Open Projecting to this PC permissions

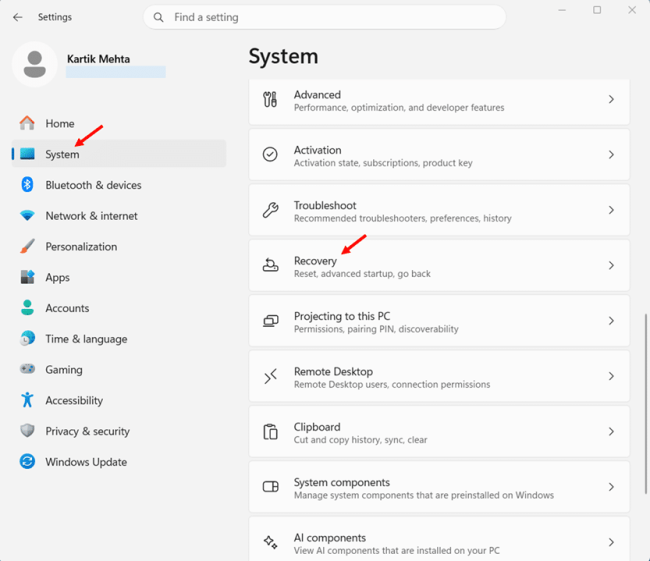click(439, 321)
